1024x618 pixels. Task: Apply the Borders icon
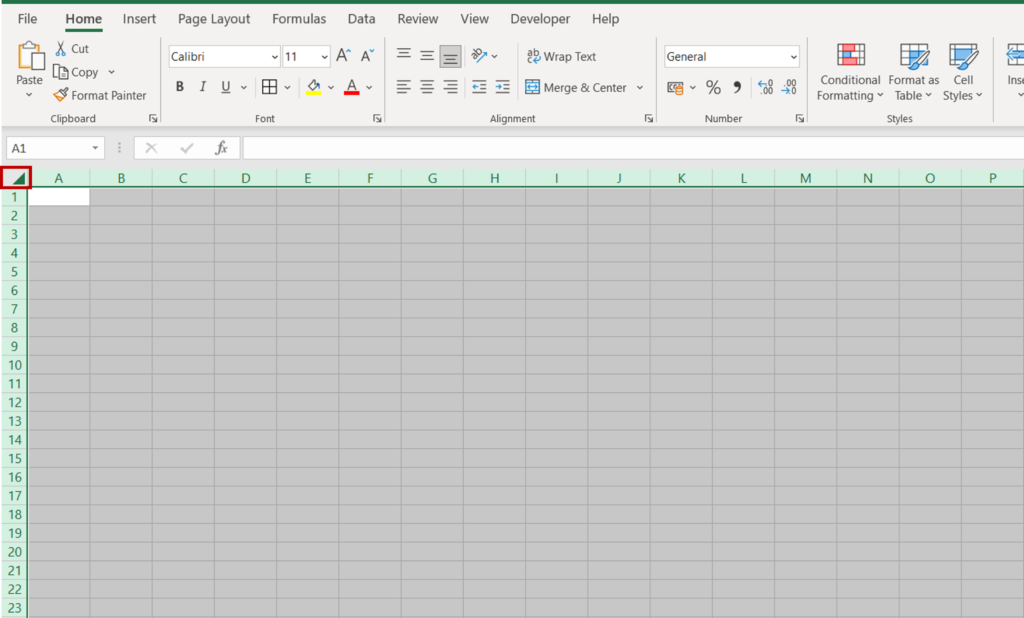pyautogui.click(x=269, y=87)
